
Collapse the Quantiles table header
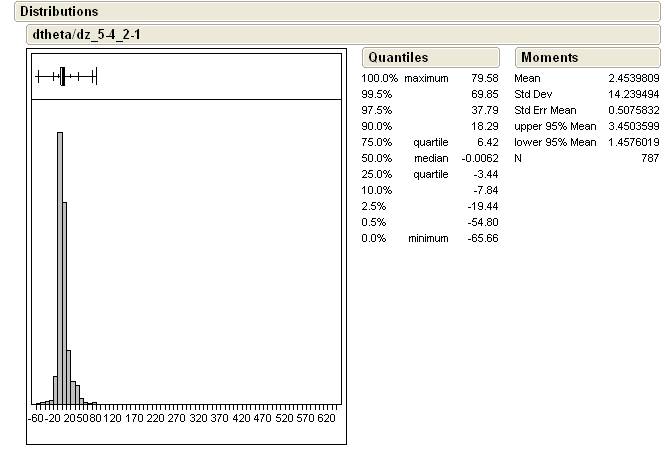pyautogui.click(x=397, y=58)
